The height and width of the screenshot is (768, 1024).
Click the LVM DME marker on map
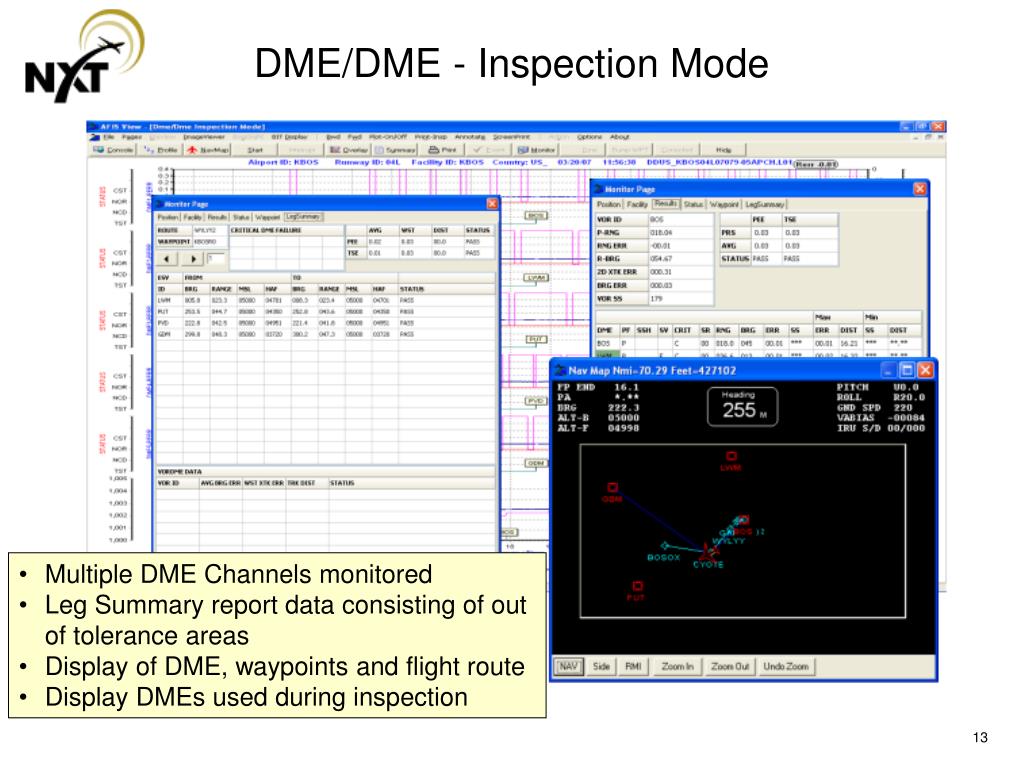pos(731,456)
